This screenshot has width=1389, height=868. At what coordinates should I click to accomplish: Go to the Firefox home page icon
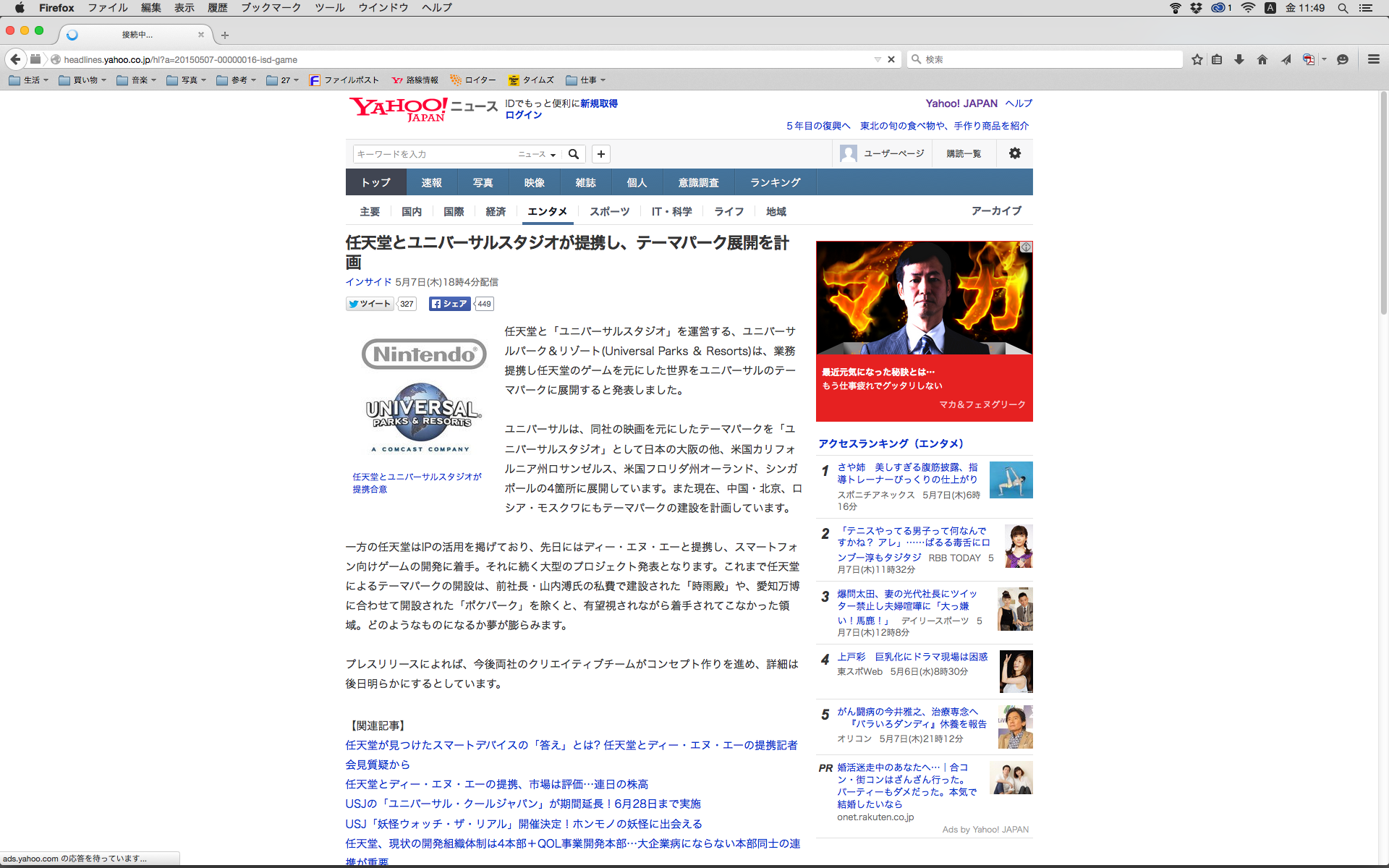(x=1262, y=59)
